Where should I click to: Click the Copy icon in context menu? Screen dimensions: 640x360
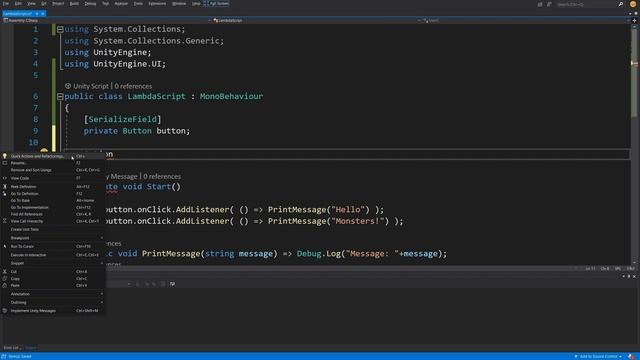point(4,278)
